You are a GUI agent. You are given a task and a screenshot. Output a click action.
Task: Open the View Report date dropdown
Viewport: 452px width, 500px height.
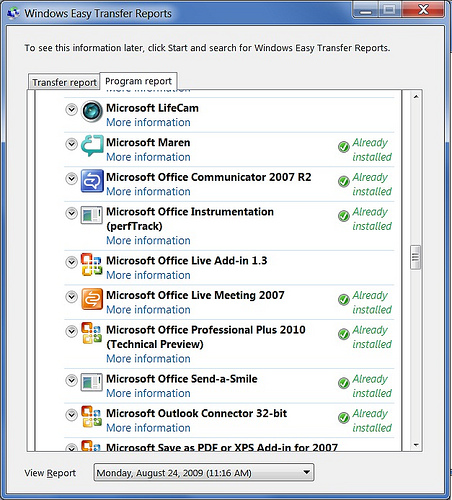[x=204, y=472]
